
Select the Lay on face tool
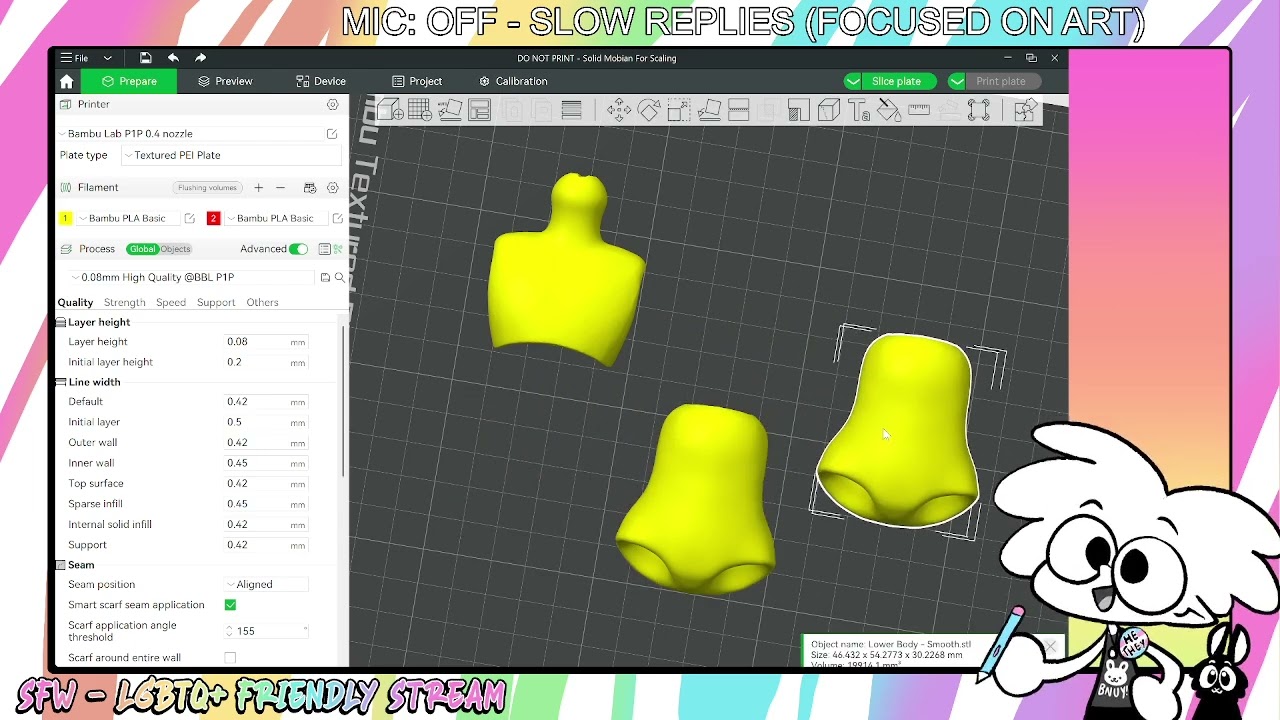[709, 110]
